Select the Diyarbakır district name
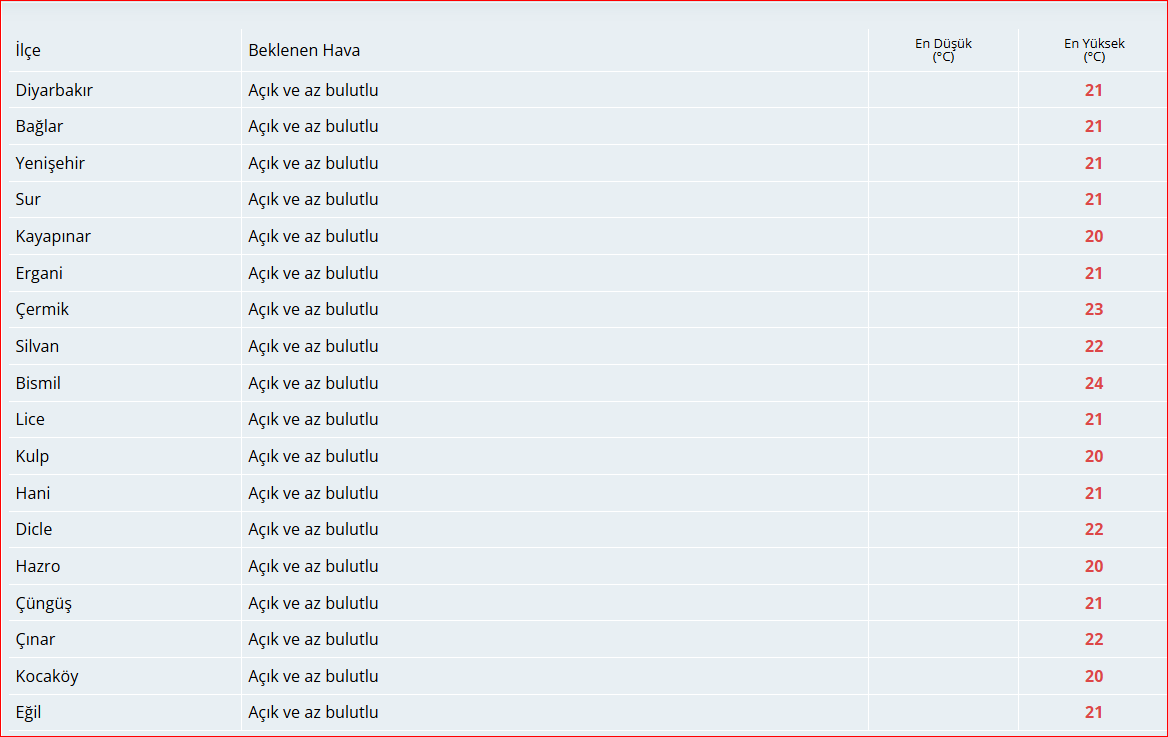Image resolution: width=1168 pixels, height=737 pixels. [x=54, y=90]
